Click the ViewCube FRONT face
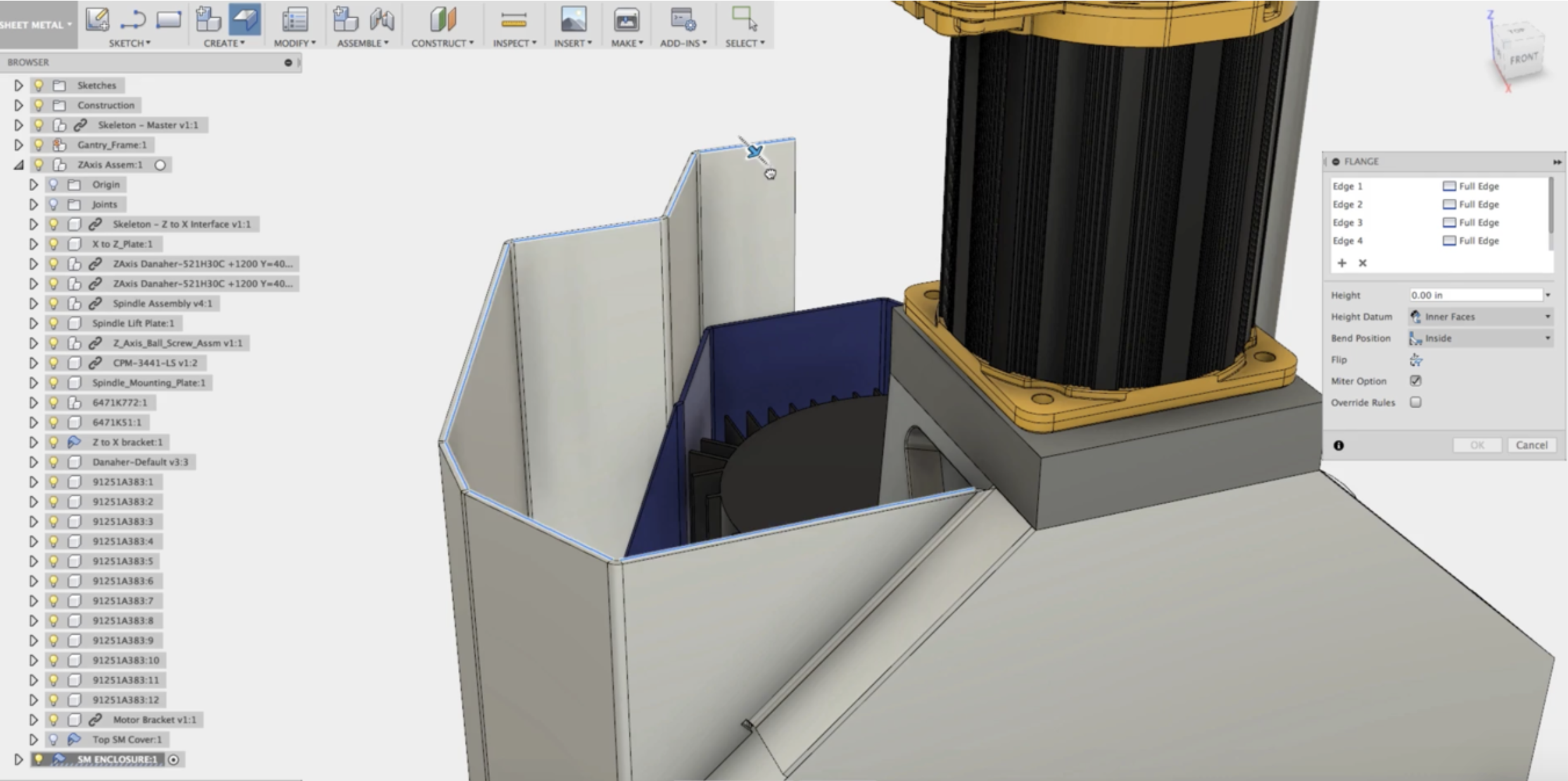1568x781 pixels. [1523, 59]
